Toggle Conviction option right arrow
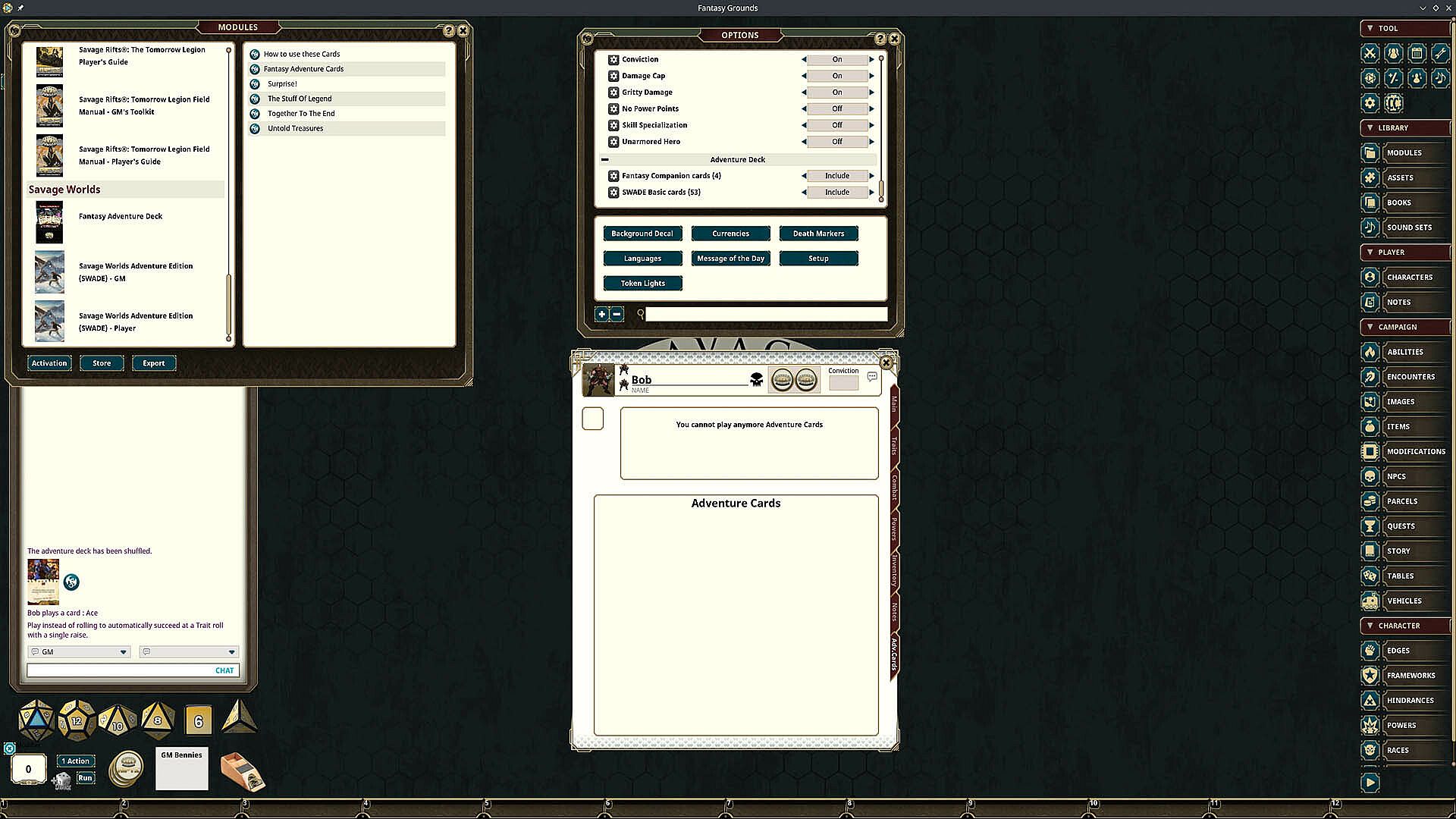 point(871,59)
